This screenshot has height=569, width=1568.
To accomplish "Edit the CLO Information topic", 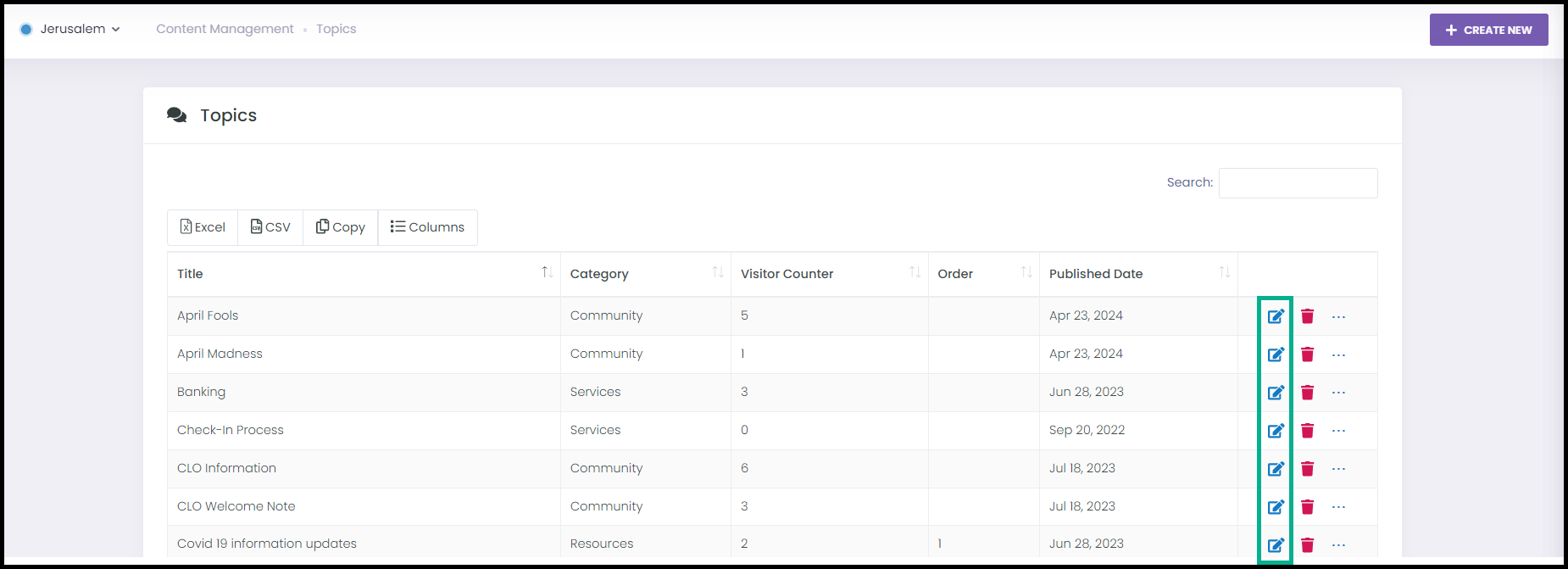I will 1276,469.
